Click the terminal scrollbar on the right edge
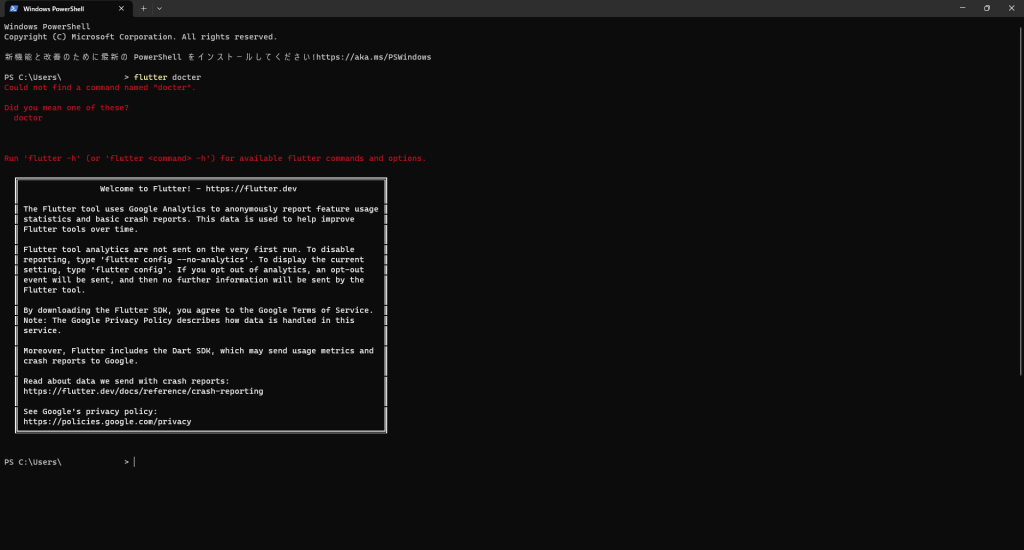This screenshot has width=1024, height=550. point(1019,280)
